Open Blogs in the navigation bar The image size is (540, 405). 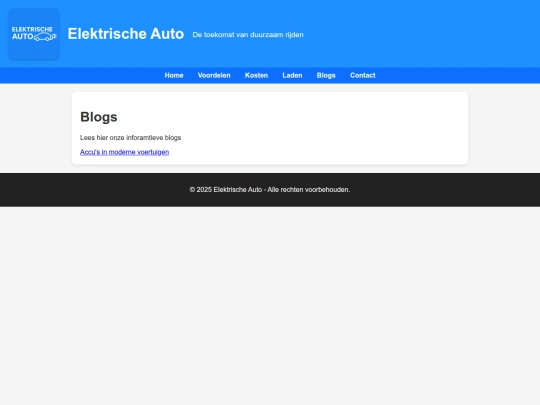(x=326, y=75)
